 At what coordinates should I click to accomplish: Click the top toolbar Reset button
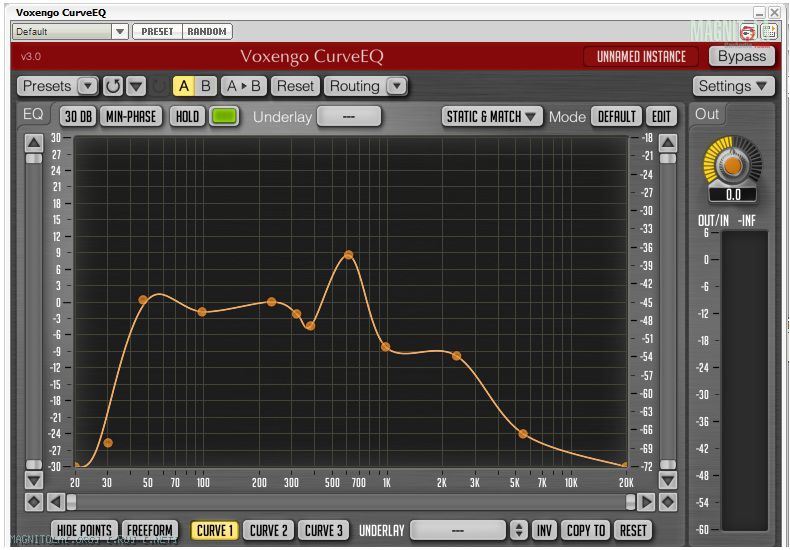295,86
